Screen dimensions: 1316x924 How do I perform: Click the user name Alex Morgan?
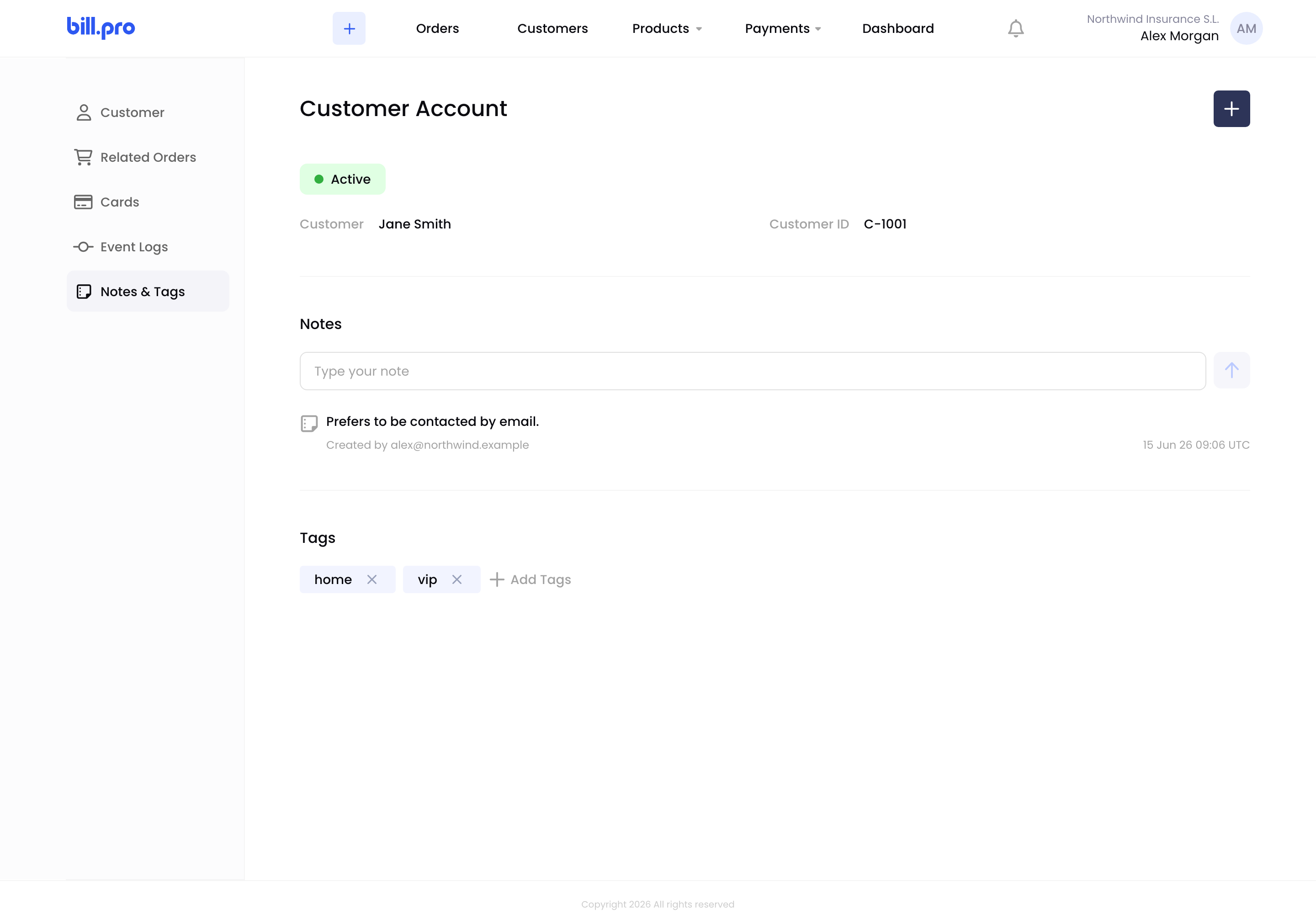(x=1179, y=36)
